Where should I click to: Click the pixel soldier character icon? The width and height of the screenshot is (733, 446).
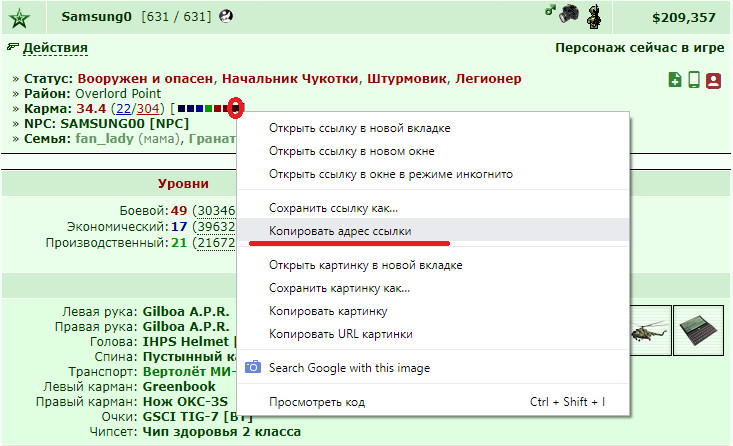pos(594,17)
